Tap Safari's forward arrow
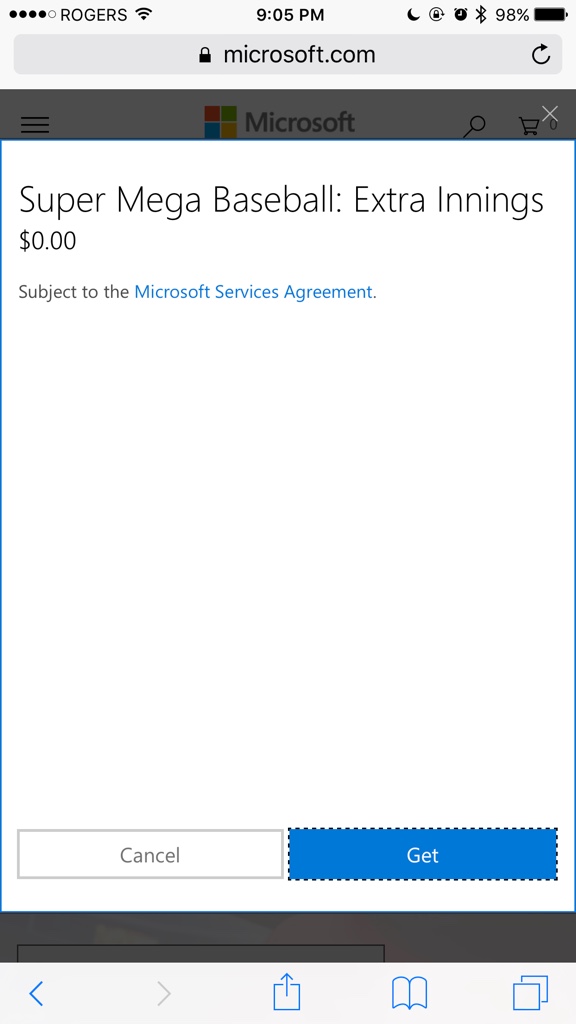 coord(163,993)
